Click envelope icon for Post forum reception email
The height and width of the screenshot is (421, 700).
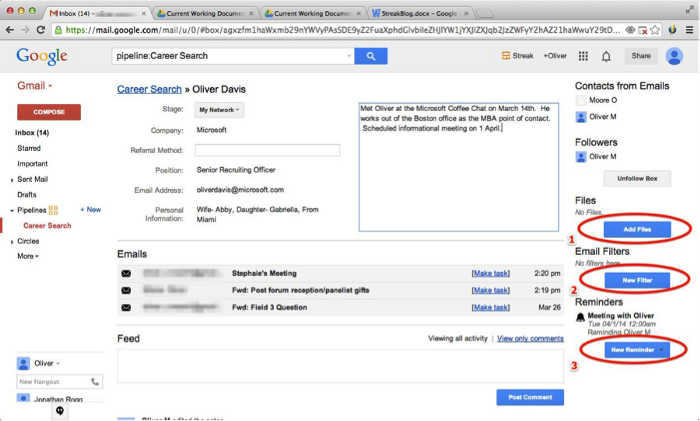click(126, 291)
